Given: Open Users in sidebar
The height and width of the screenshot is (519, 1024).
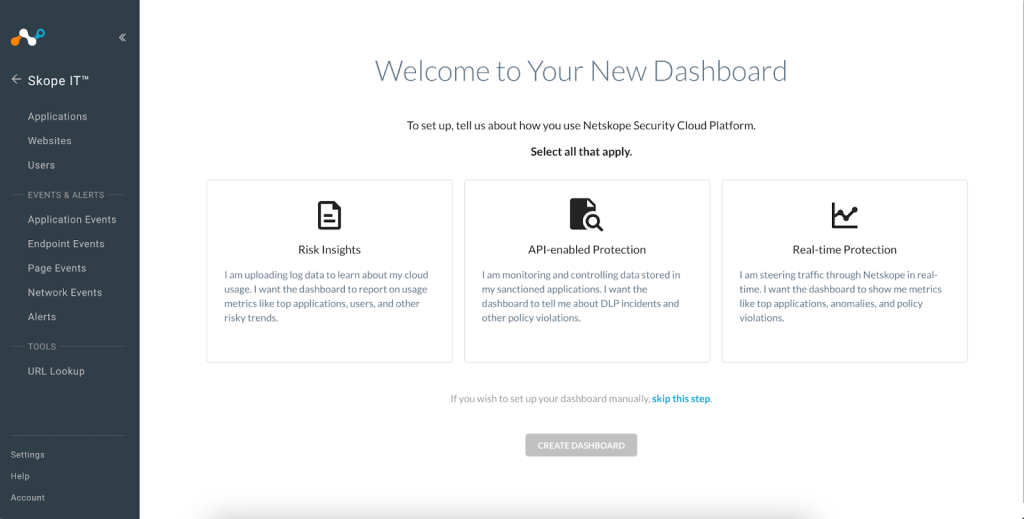Looking at the screenshot, I should click(x=41, y=165).
